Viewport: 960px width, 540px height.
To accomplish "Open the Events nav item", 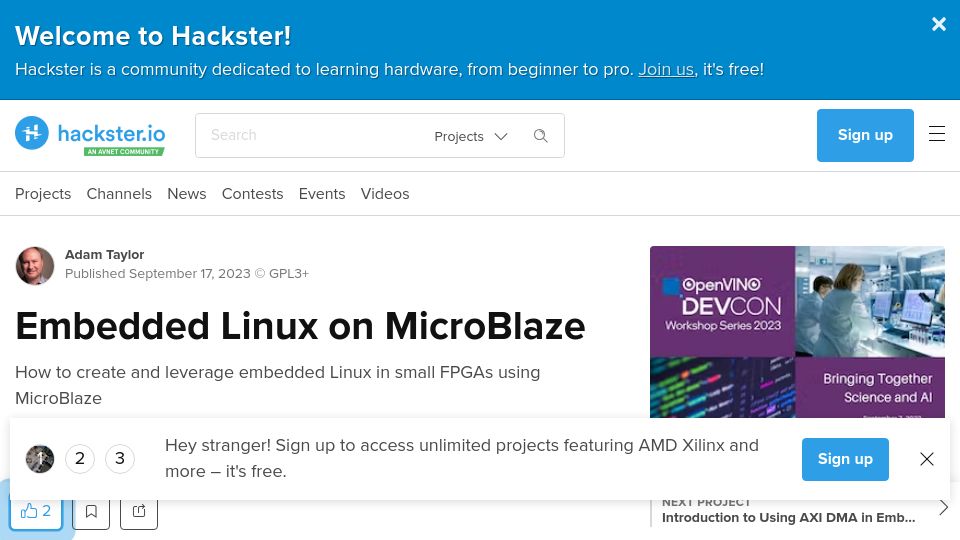I will coord(322,193).
